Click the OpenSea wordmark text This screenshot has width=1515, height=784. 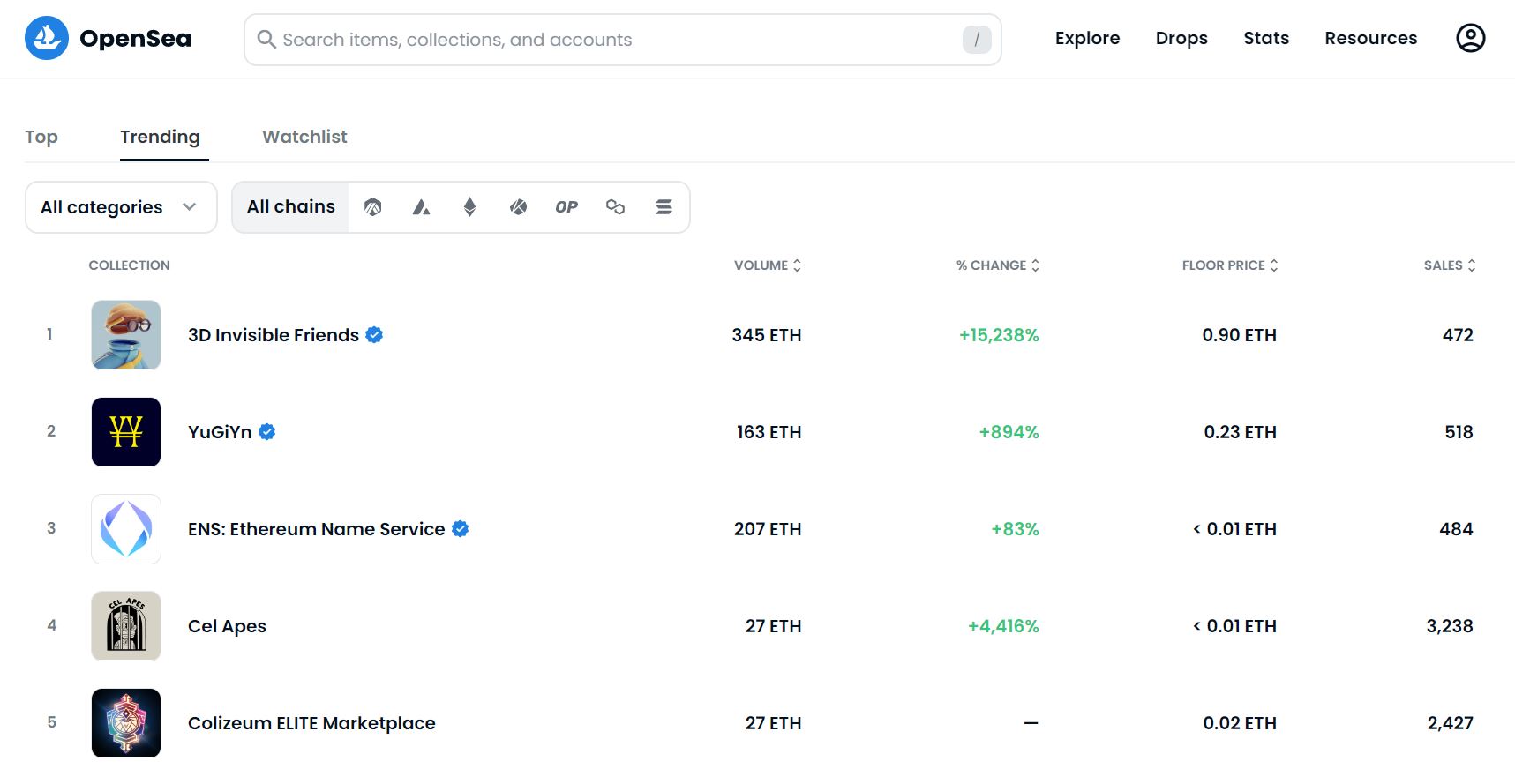click(135, 39)
